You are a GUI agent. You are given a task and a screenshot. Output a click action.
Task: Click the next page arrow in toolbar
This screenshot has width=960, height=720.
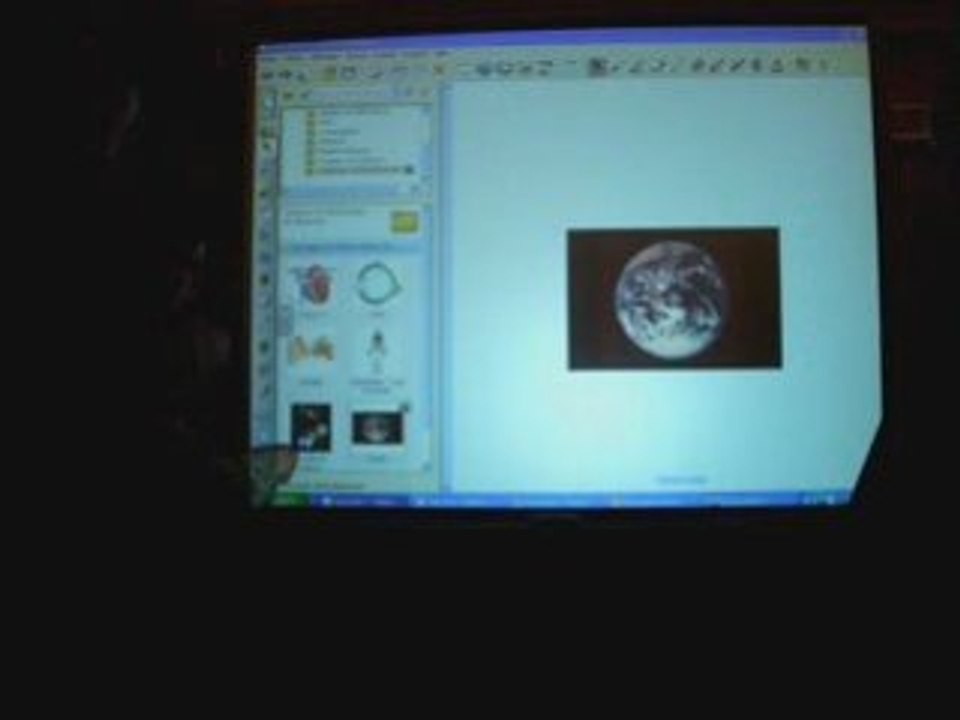(287, 76)
